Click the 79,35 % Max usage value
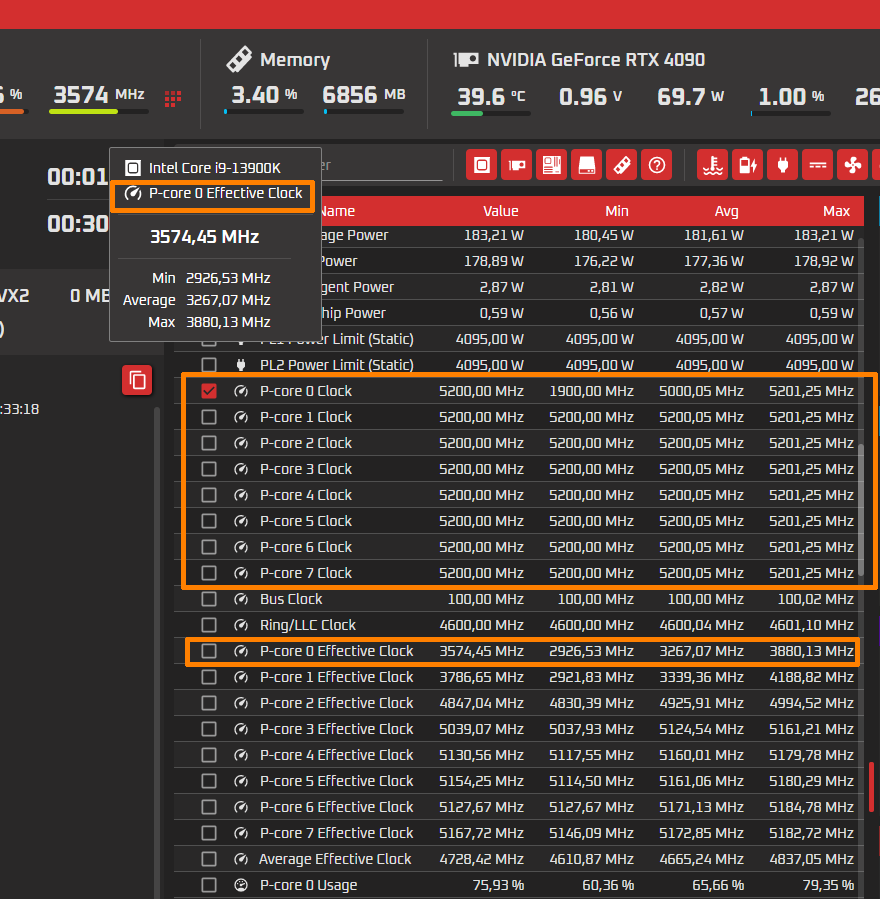The image size is (880, 899). coord(828,885)
